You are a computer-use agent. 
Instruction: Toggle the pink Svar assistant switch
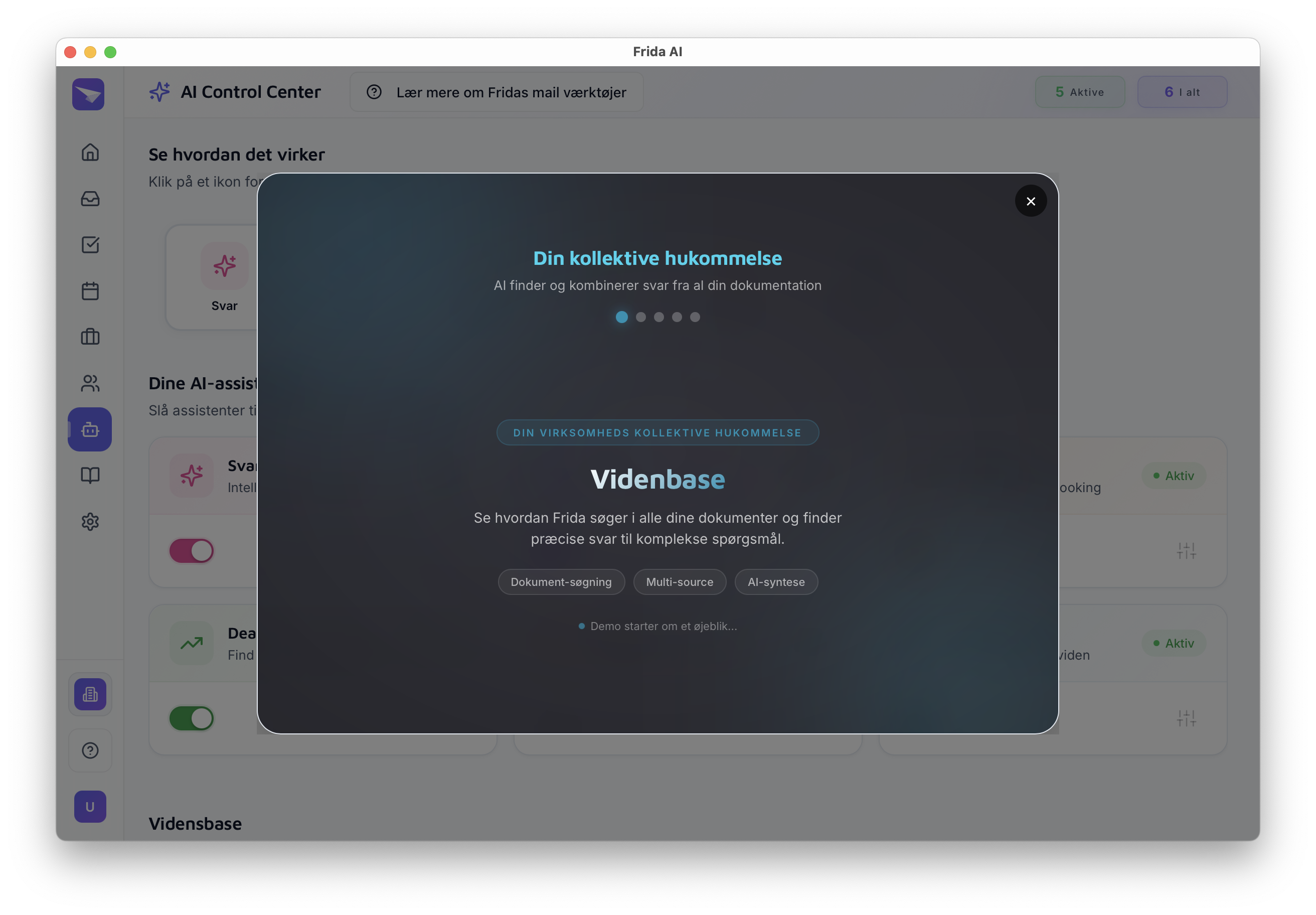click(192, 551)
